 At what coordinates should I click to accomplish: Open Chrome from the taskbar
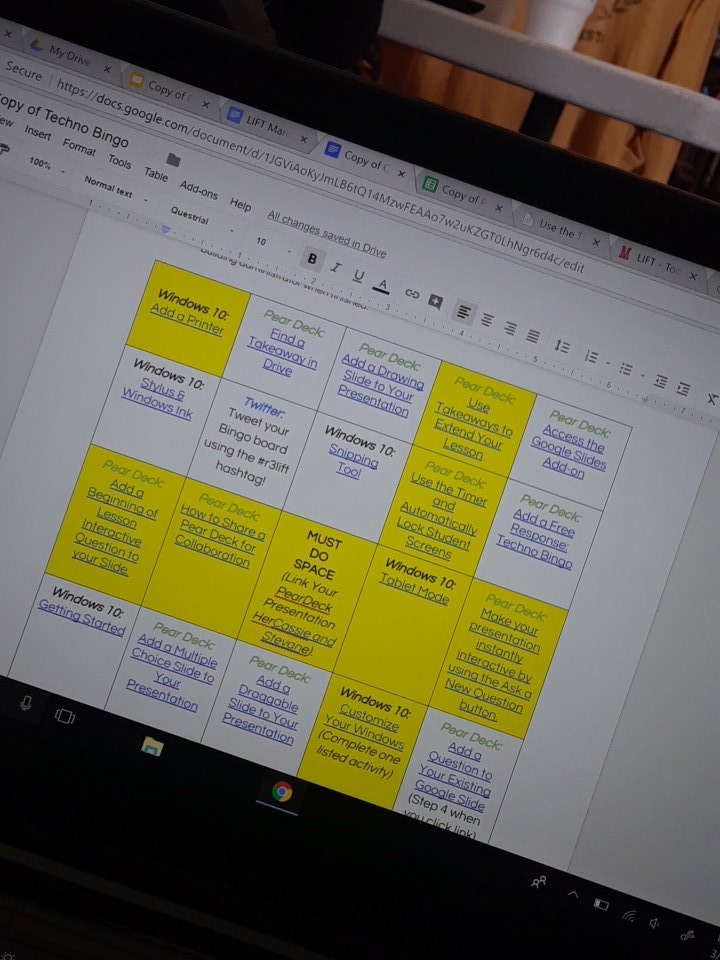click(x=282, y=792)
